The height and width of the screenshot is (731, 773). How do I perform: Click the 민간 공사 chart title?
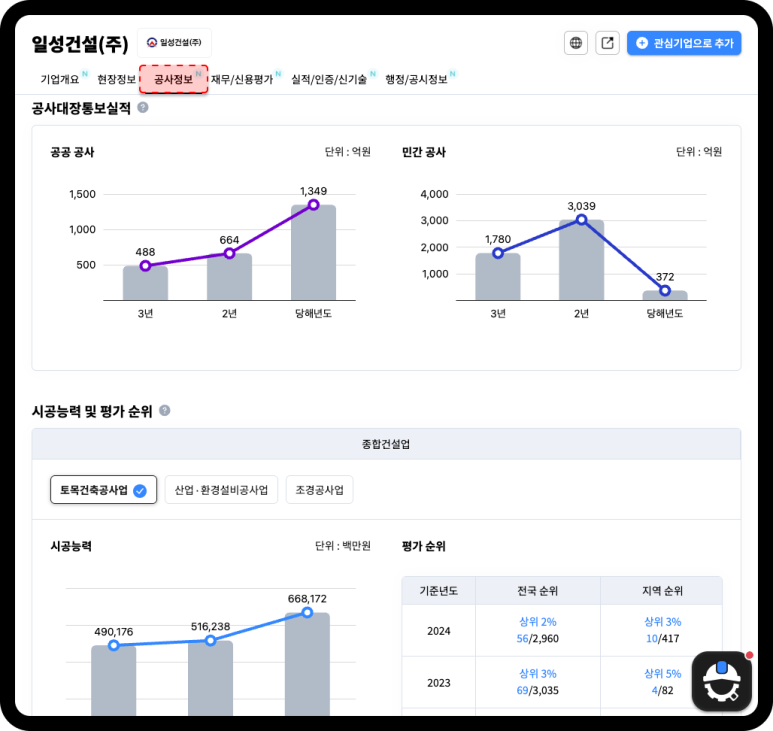(423, 152)
